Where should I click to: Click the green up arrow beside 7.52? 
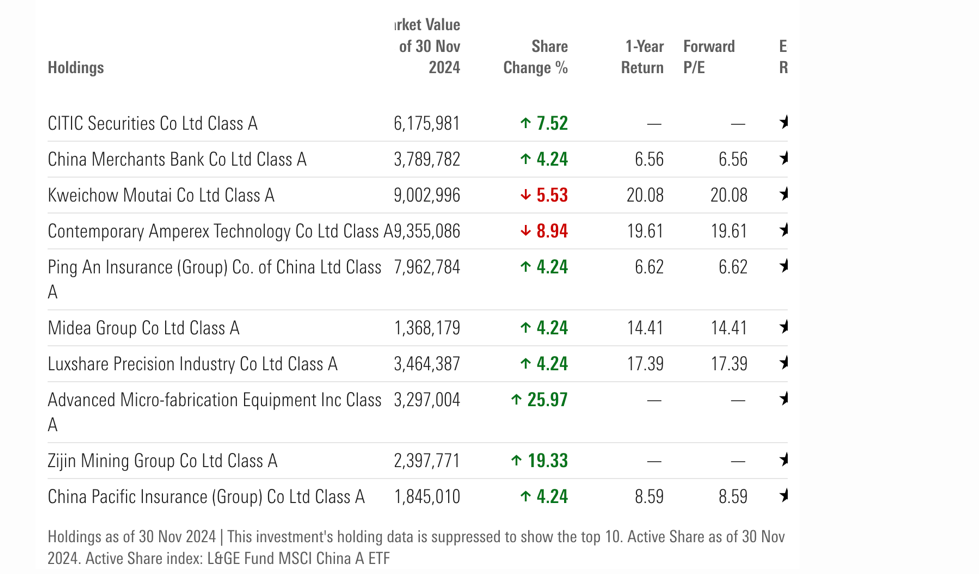(x=526, y=124)
